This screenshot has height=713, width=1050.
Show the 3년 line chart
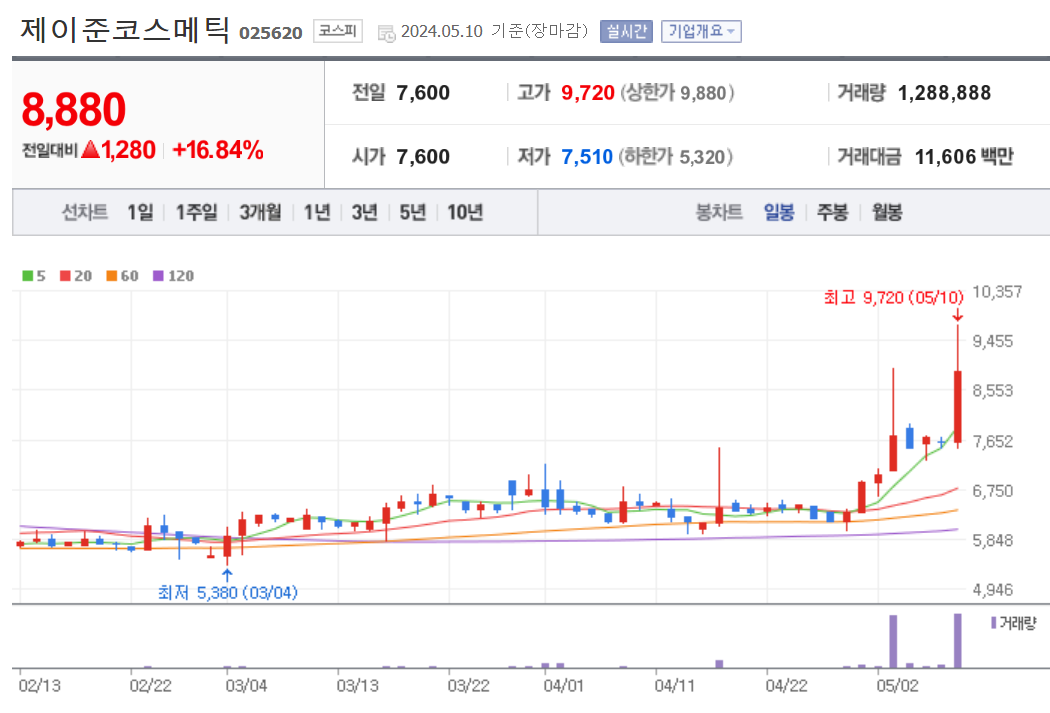pyautogui.click(x=365, y=212)
